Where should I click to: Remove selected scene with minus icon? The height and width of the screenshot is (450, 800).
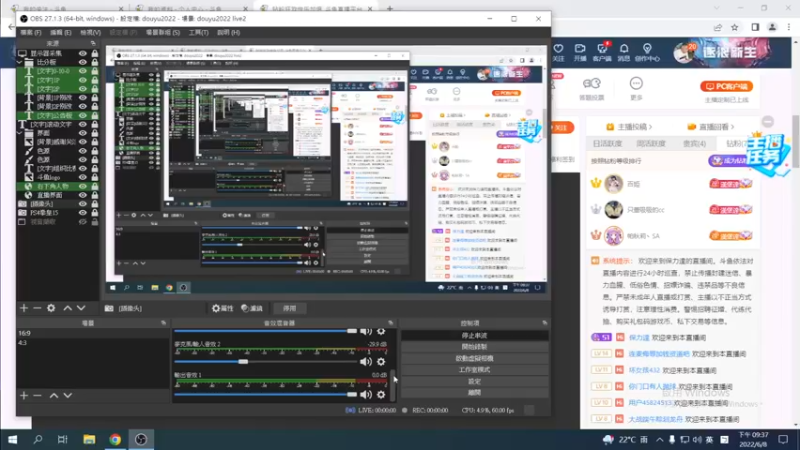(x=37, y=395)
